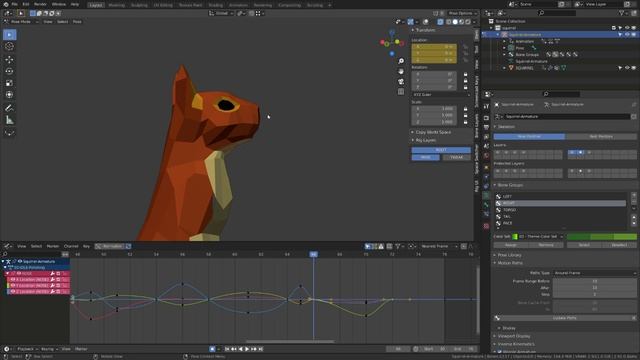Click the SQUIRREL mesh object icon
The image size is (640, 360).
click(511, 68)
